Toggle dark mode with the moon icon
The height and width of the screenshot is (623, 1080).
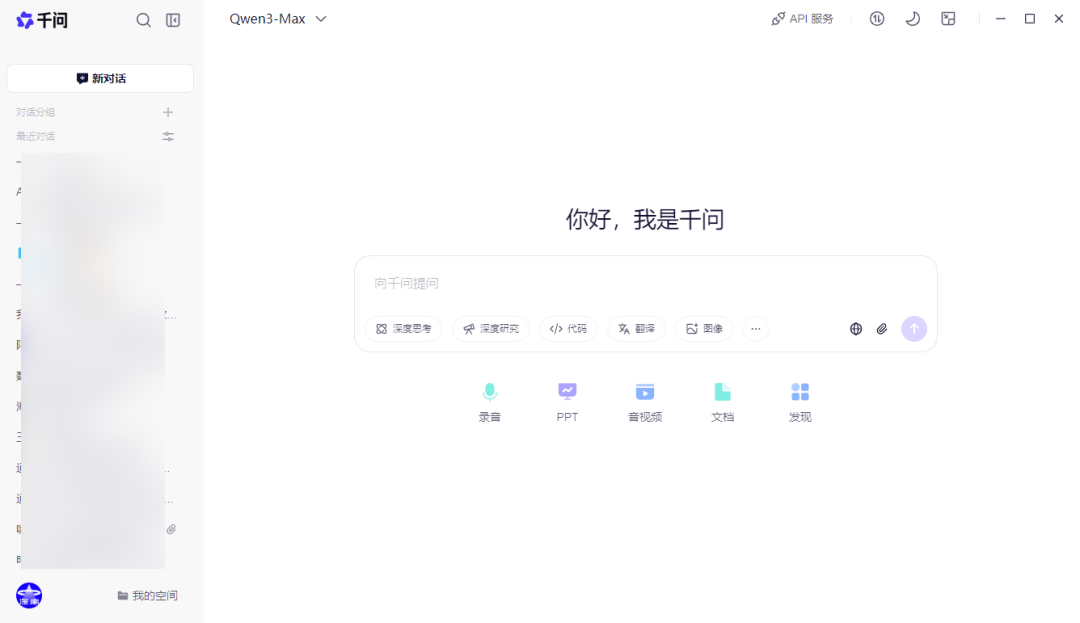(x=912, y=18)
